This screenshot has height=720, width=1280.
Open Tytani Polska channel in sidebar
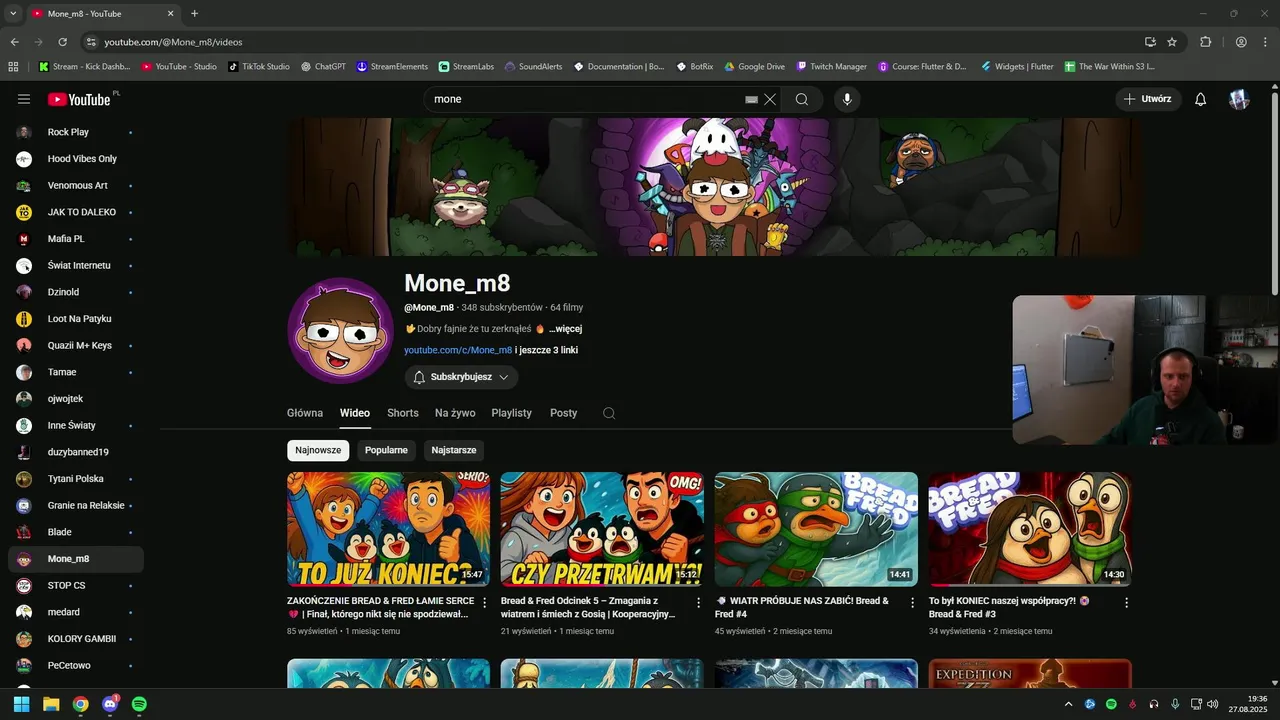pos(75,479)
